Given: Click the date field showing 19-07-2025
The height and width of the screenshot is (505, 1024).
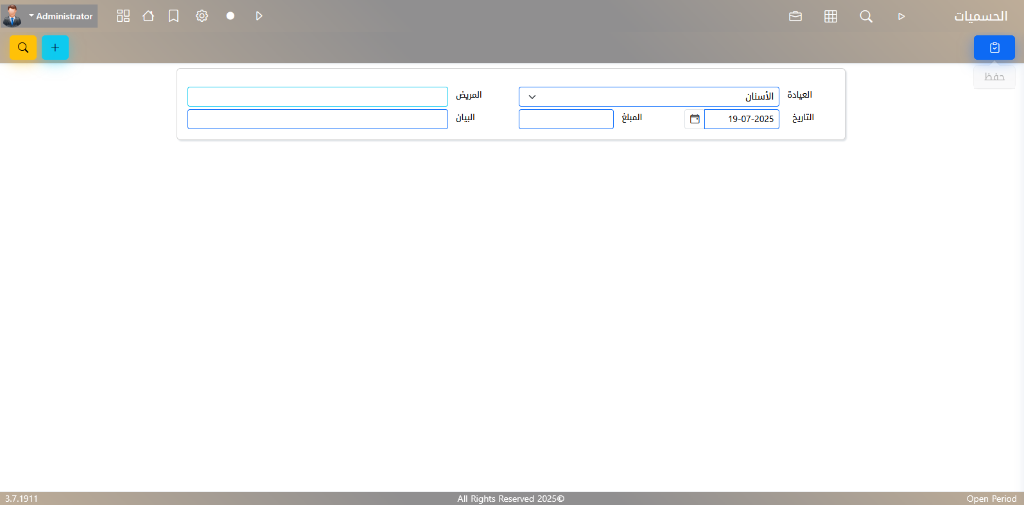Looking at the screenshot, I should click(x=741, y=119).
